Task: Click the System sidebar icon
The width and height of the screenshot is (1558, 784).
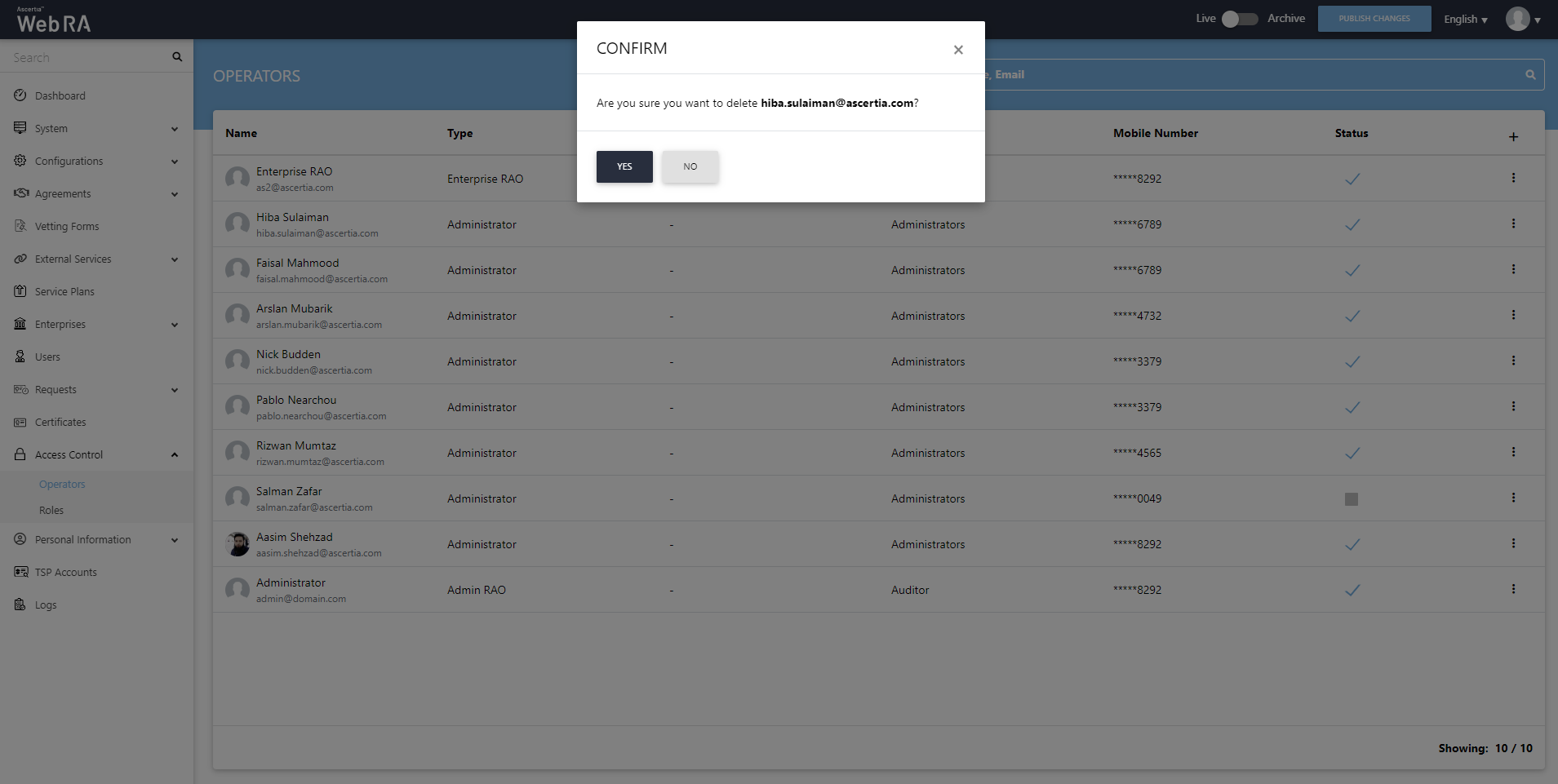Action: pos(20,128)
